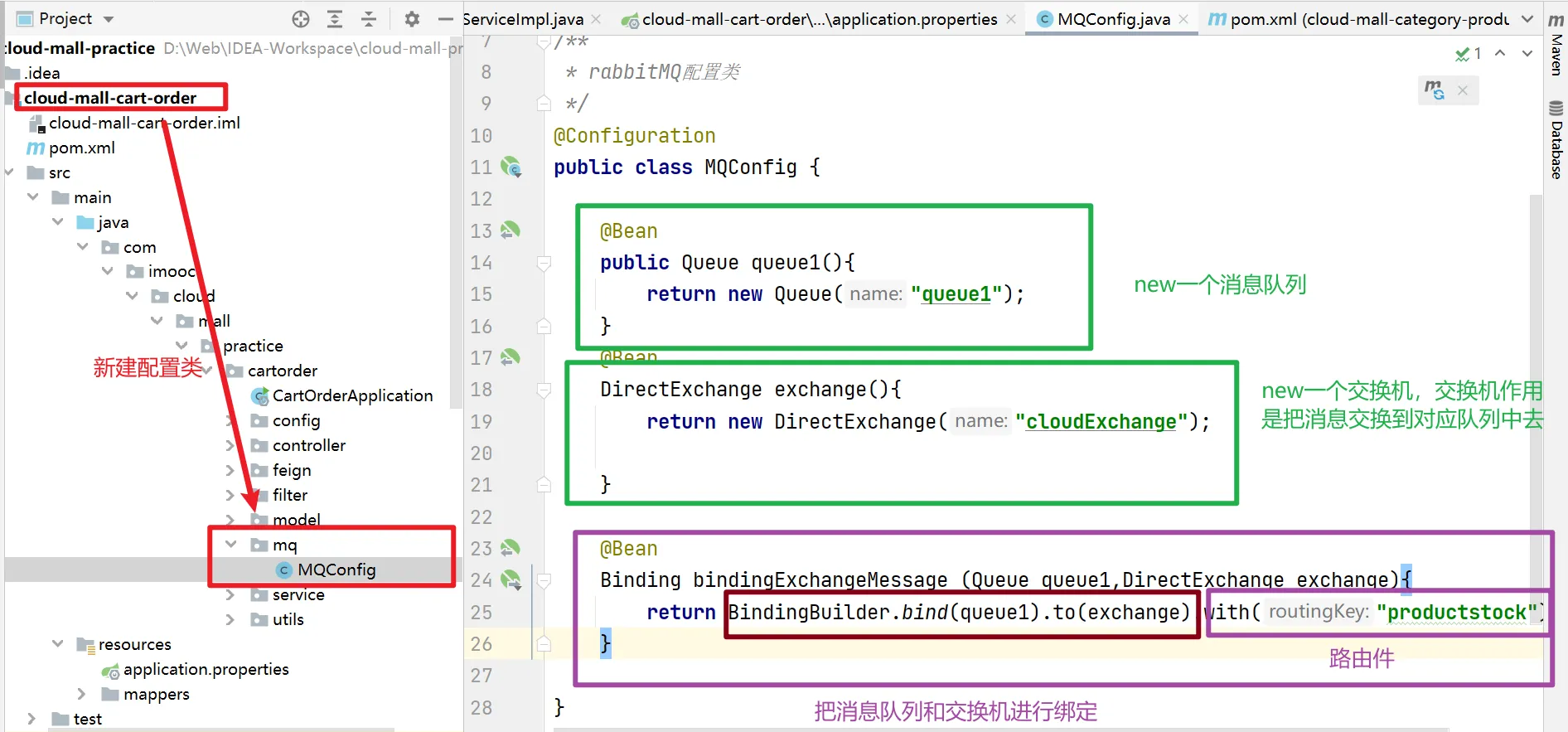Click the CartOrderApplication class icon

(260, 396)
